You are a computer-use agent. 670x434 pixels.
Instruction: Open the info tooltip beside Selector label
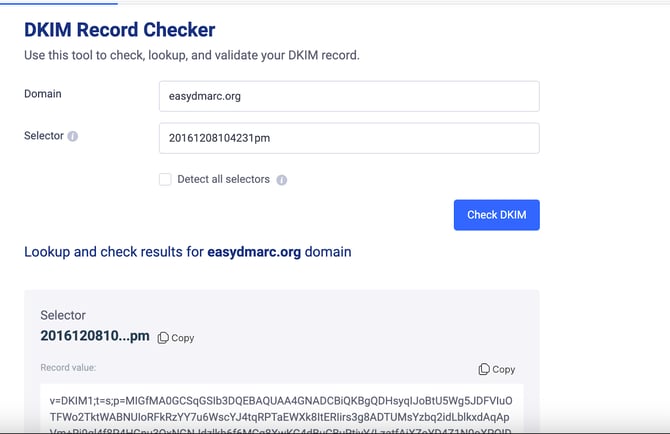point(73,136)
